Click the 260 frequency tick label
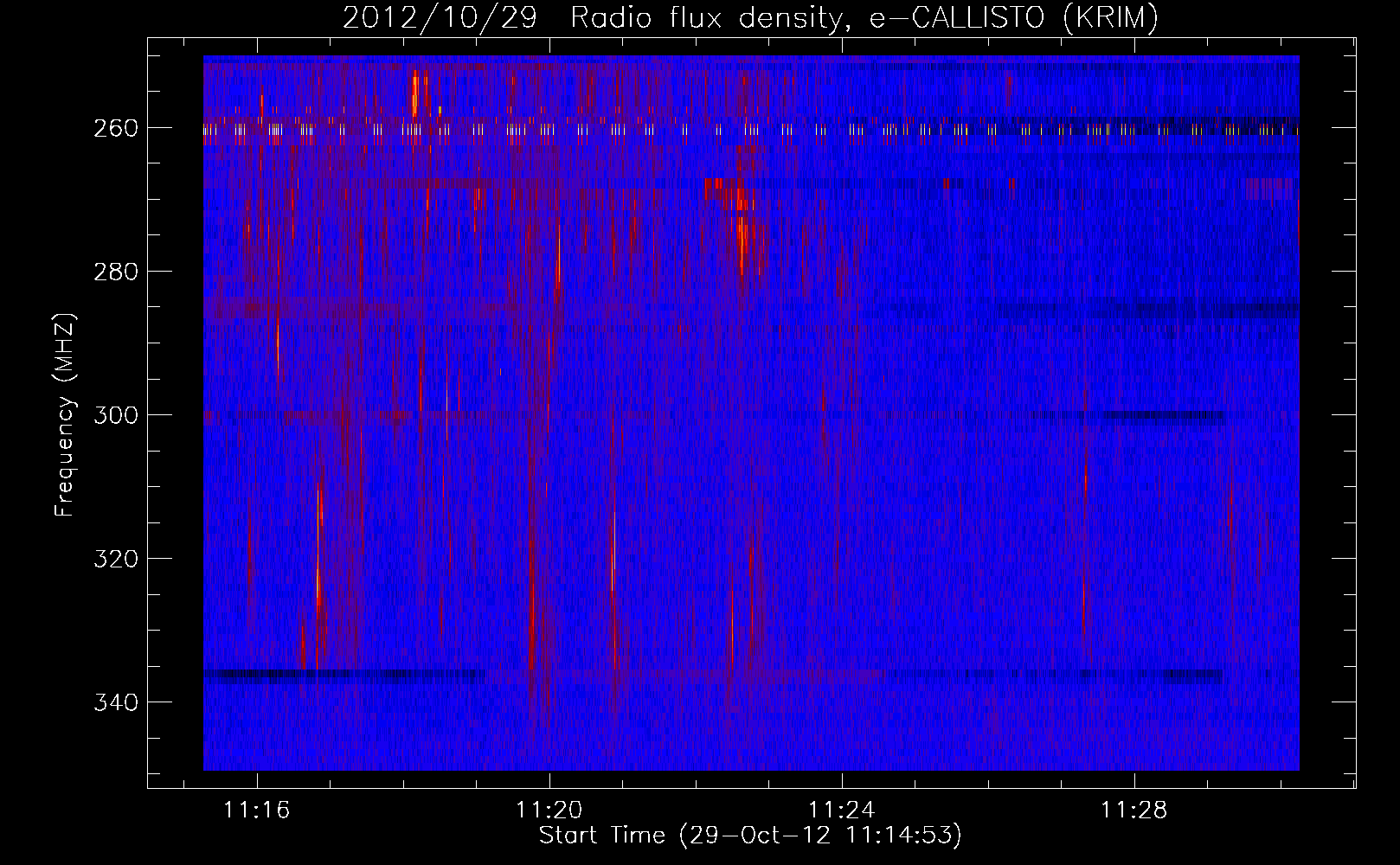Screen dimensions: 1400x865 [114, 128]
